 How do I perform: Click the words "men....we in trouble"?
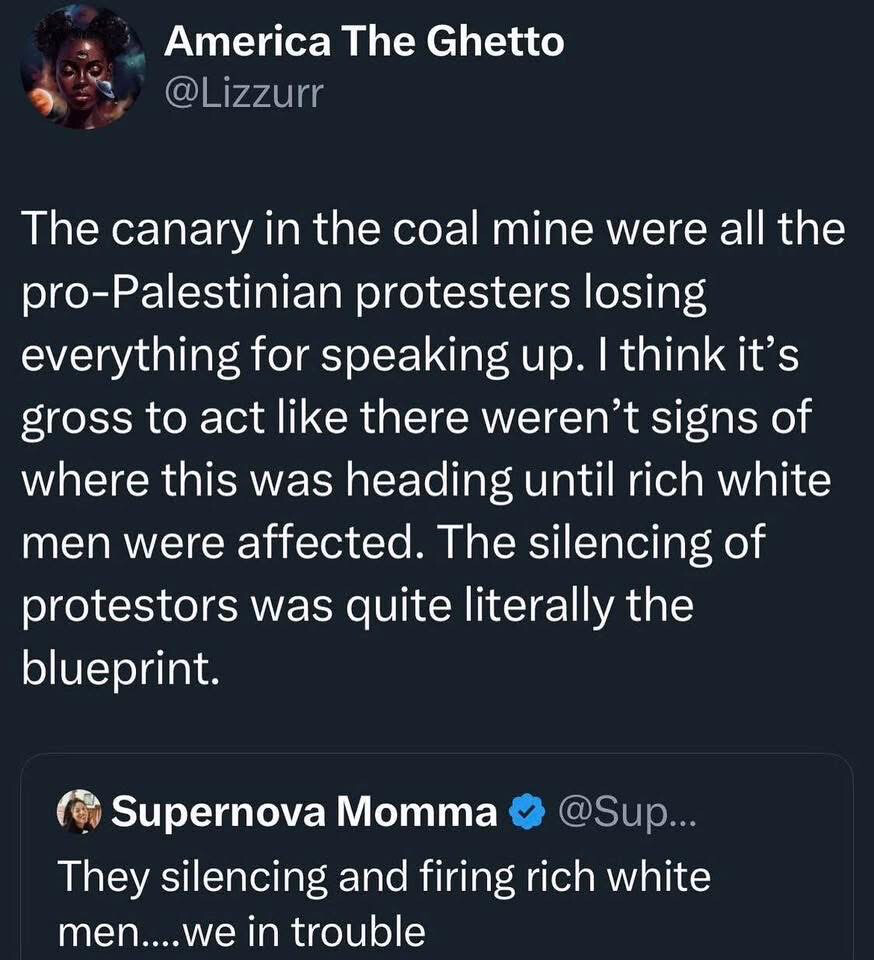pyautogui.click(x=240, y=932)
